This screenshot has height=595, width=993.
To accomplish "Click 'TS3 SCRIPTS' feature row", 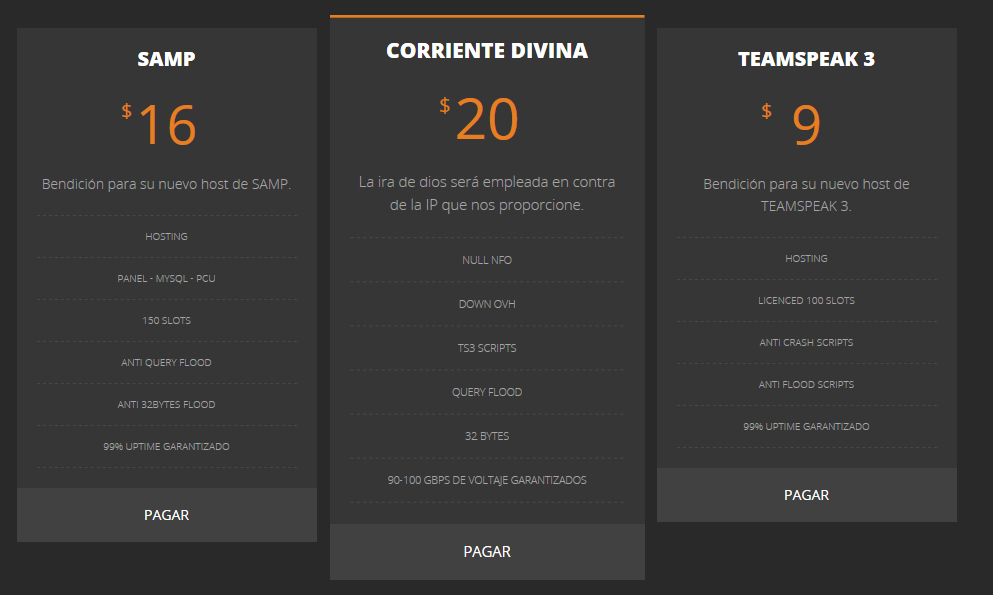I will 487,348.
